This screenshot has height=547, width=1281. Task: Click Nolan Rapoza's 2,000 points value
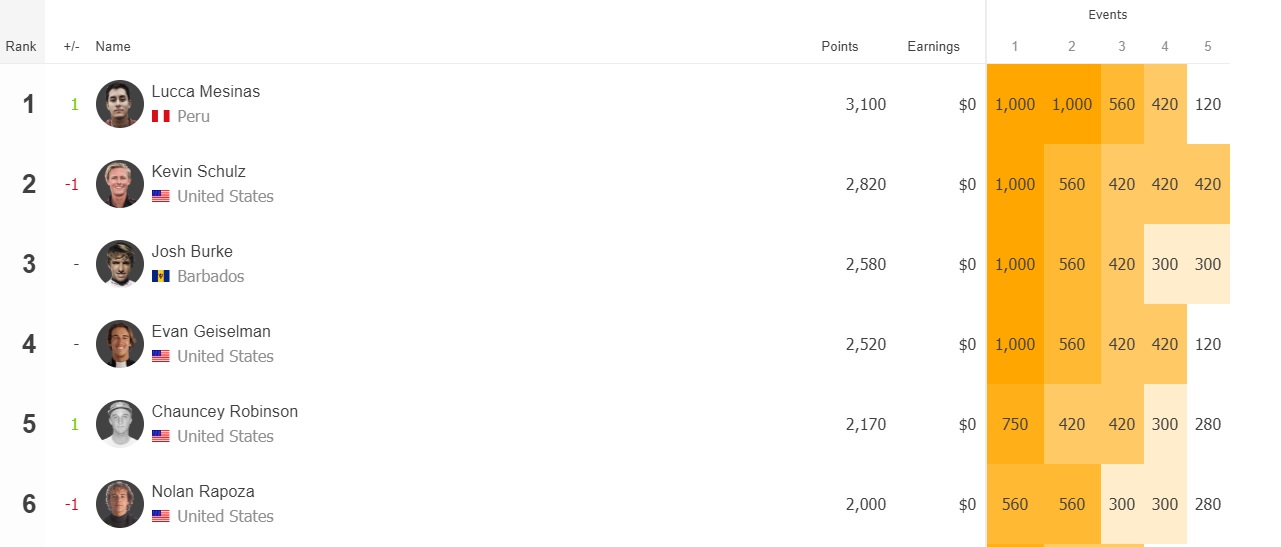(866, 504)
